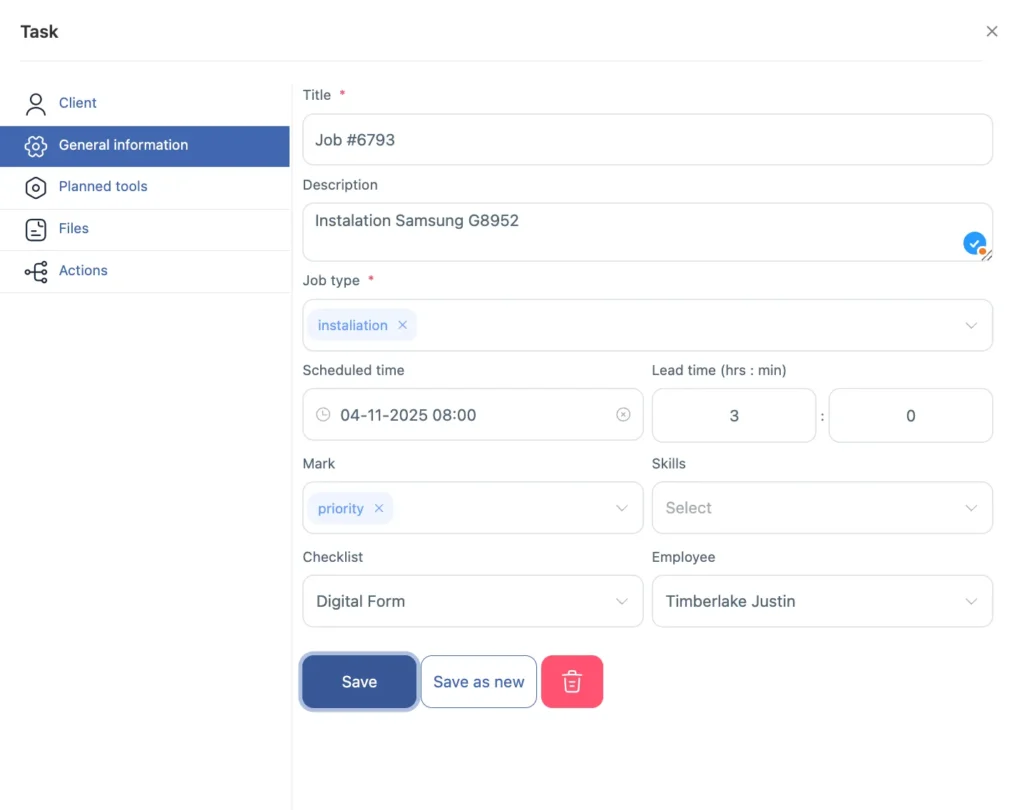Open the Employee dropdown showing Timberlake Justin

point(969,601)
